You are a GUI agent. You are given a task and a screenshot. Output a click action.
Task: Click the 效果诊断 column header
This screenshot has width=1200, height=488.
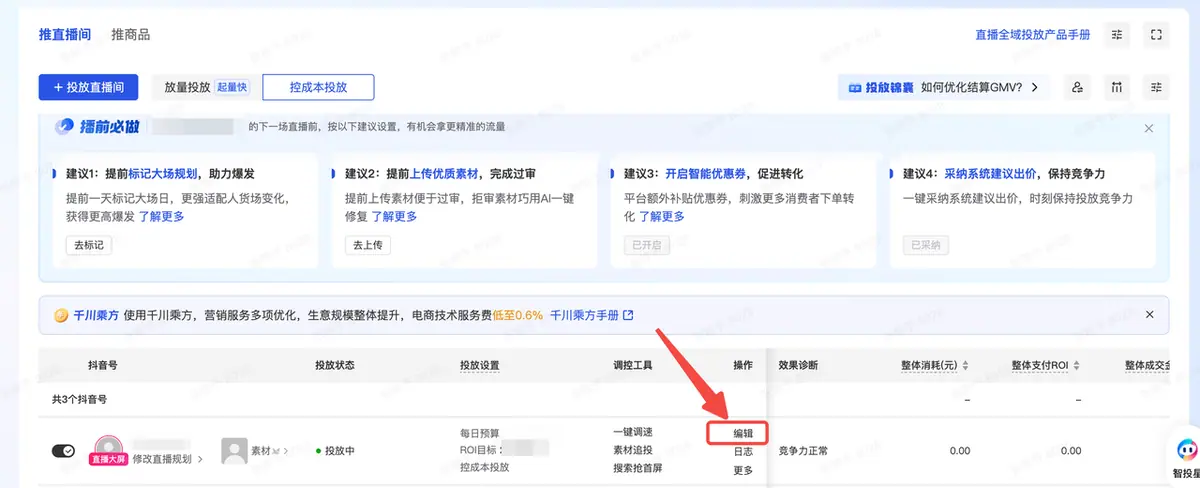[798, 366]
